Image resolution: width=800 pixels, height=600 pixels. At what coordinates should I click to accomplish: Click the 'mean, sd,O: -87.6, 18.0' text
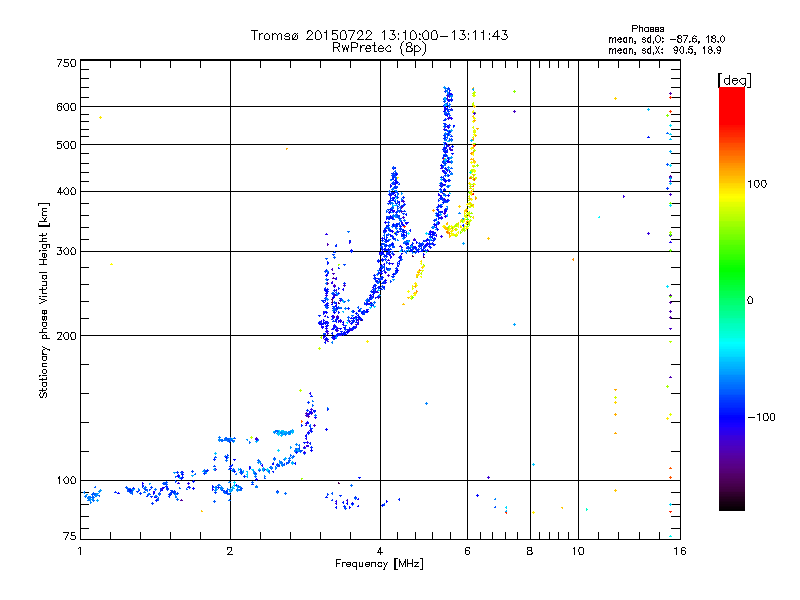tap(666, 39)
